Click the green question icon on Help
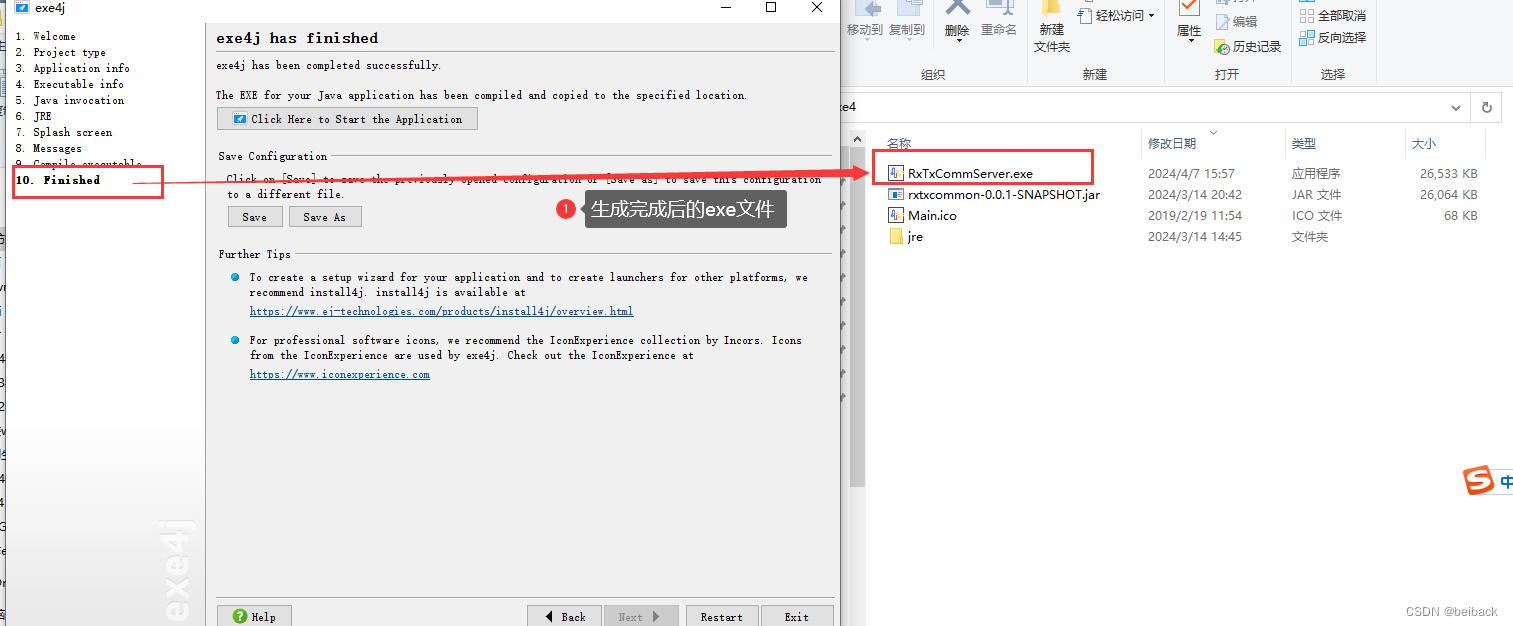Screen dimensions: 1513x626 pos(239,616)
